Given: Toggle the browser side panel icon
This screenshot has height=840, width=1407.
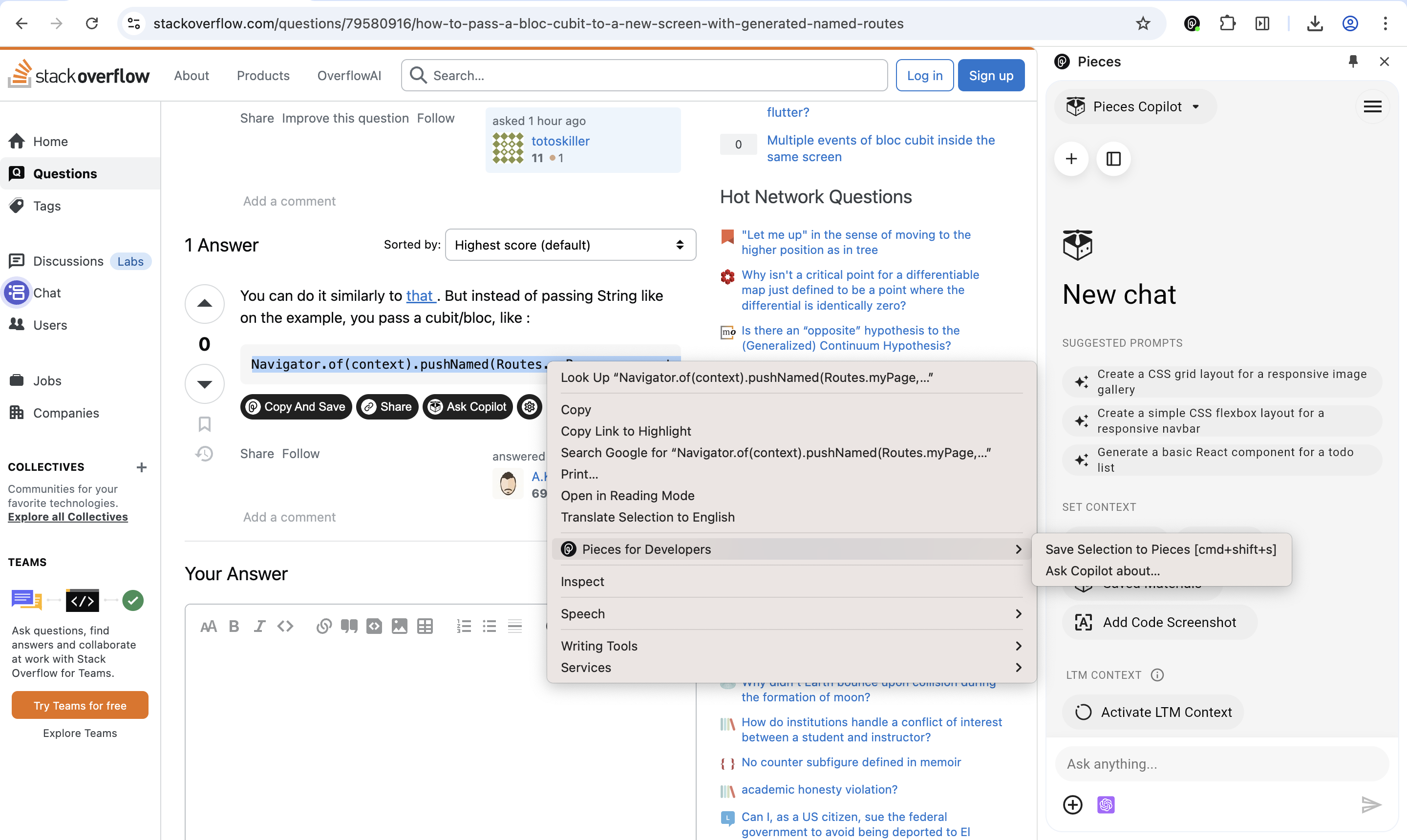Looking at the screenshot, I should [x=1262, y=23].
